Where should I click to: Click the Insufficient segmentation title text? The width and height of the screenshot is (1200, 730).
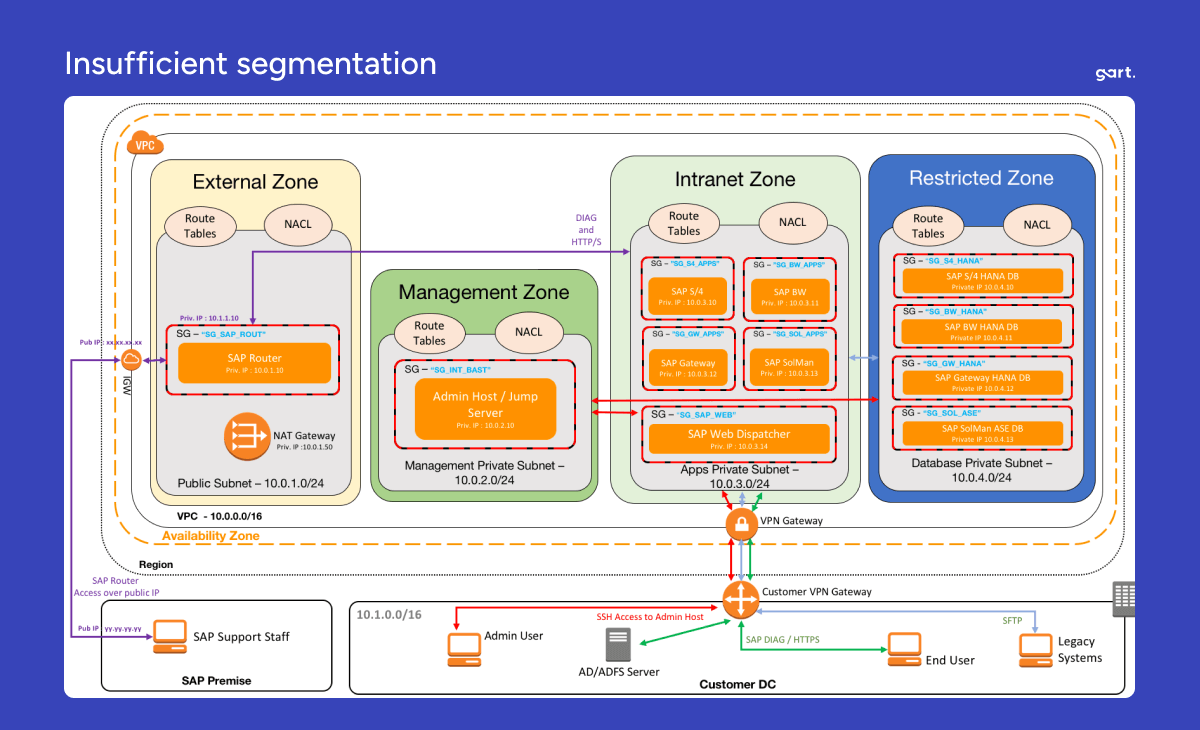pos(250,63)
